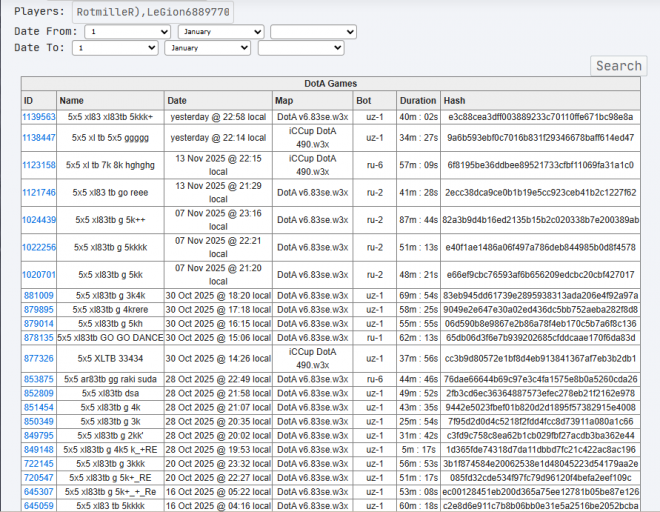Open the Date From day dropdown
The image size is (660, 512).
click(128, 32)
